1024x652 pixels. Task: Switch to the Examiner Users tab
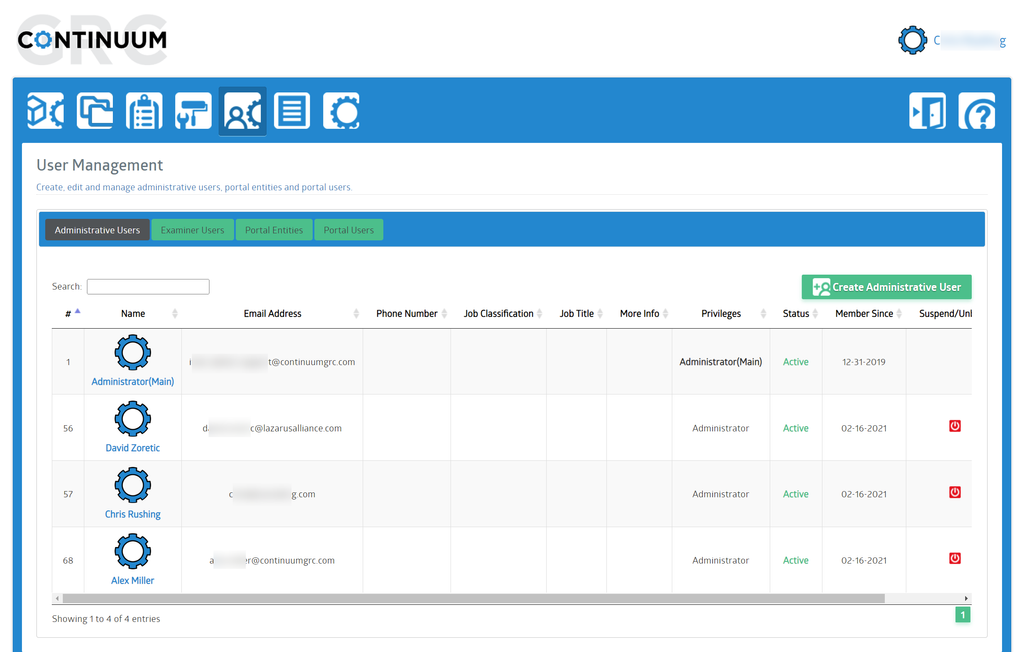193,230
